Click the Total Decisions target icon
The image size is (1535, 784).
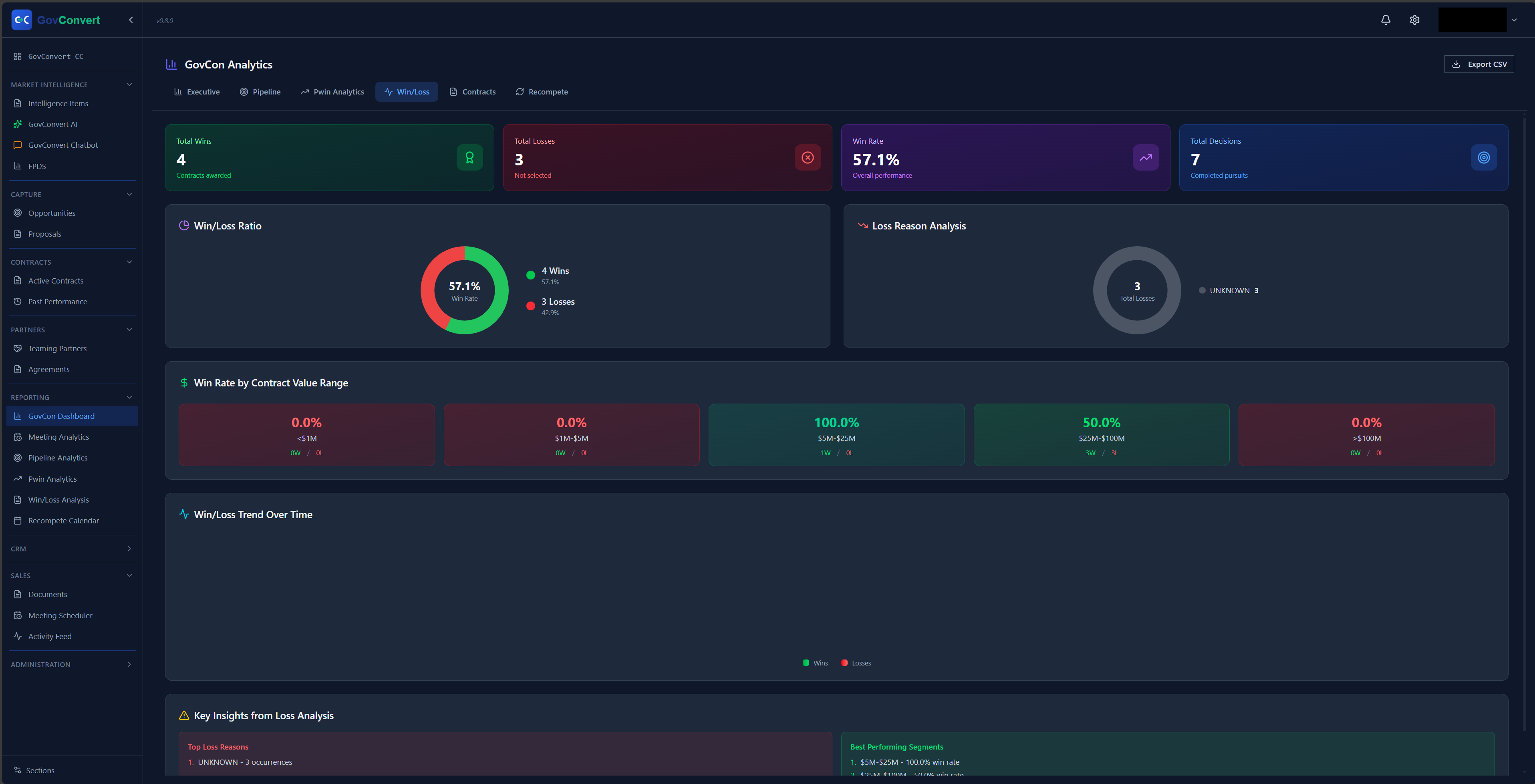point(1484,157)
